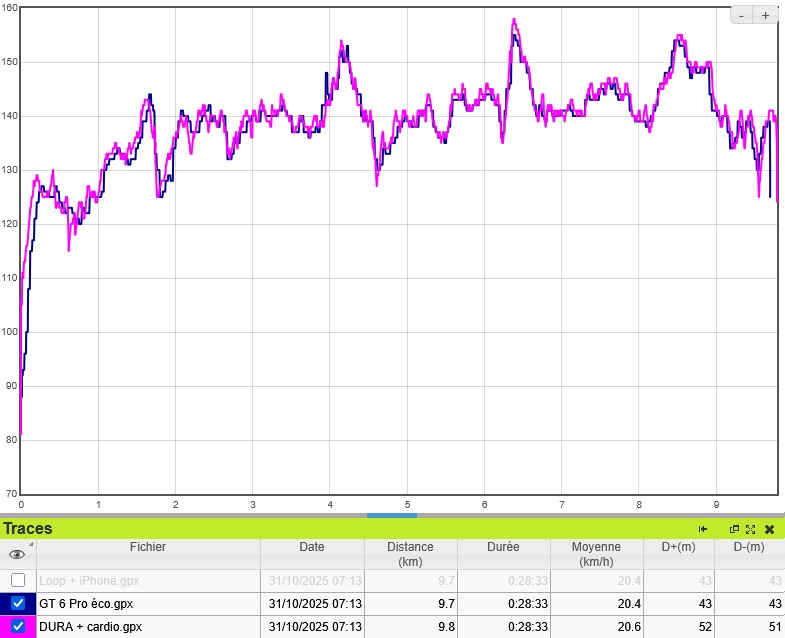Click the Moyenne (km/h) column header

596,554
